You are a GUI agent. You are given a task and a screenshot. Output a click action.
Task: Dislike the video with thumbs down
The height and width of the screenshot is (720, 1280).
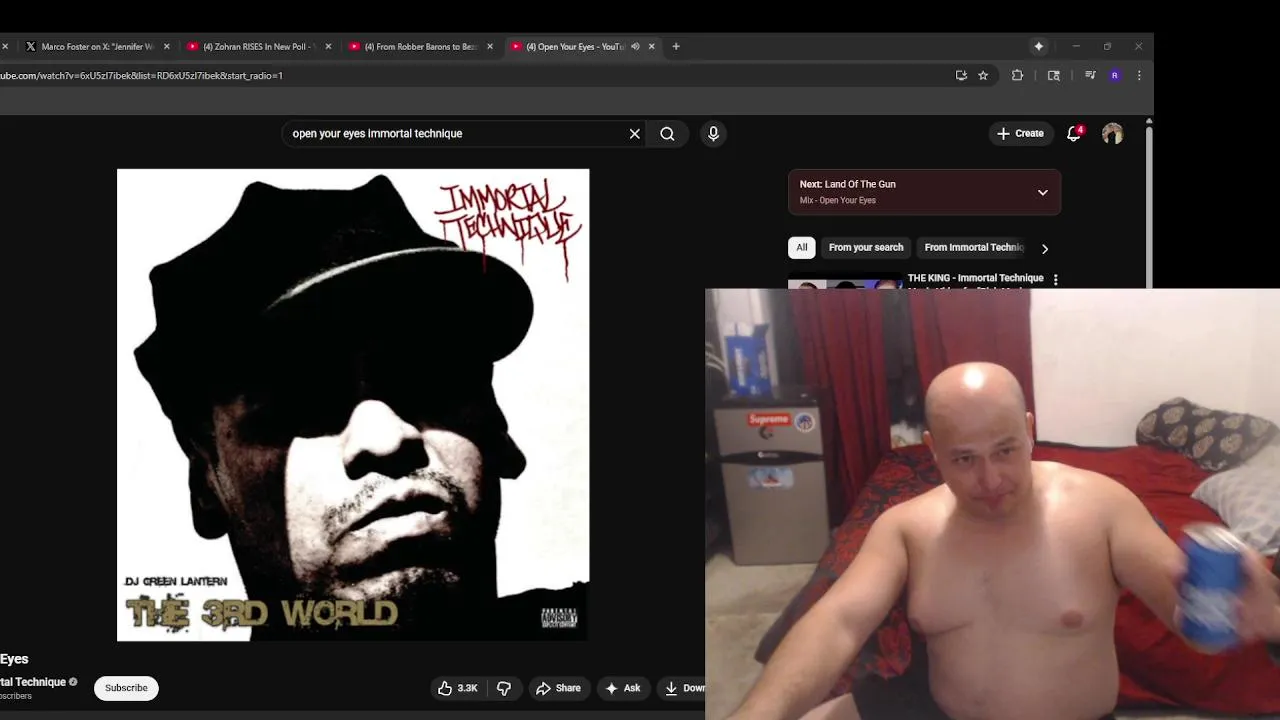tap(504, 688)
